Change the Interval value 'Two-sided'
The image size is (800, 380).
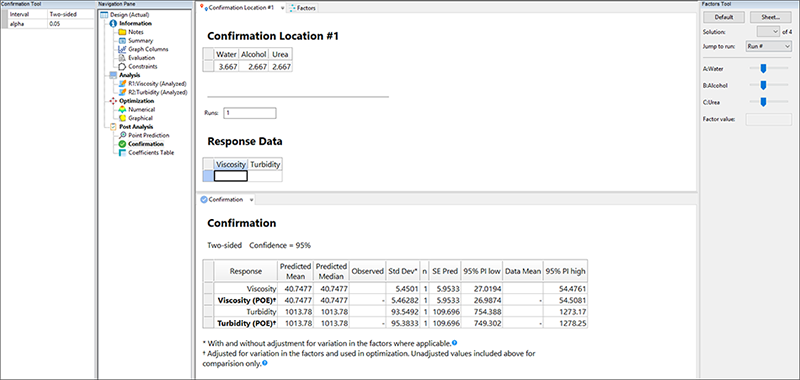71,15
